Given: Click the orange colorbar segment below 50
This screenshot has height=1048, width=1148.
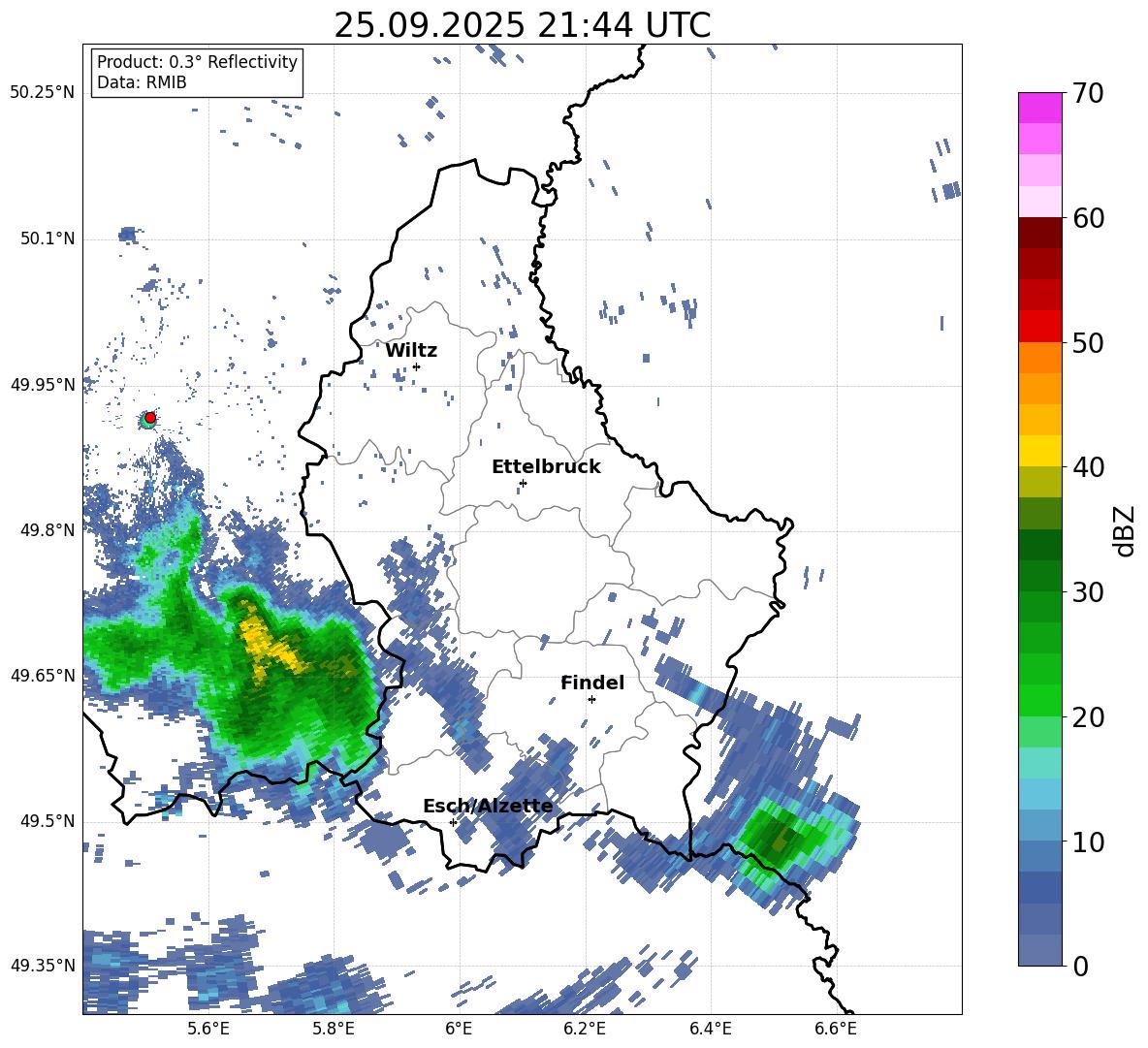Looking at the screenshot, I should (x=1039, y=357).
